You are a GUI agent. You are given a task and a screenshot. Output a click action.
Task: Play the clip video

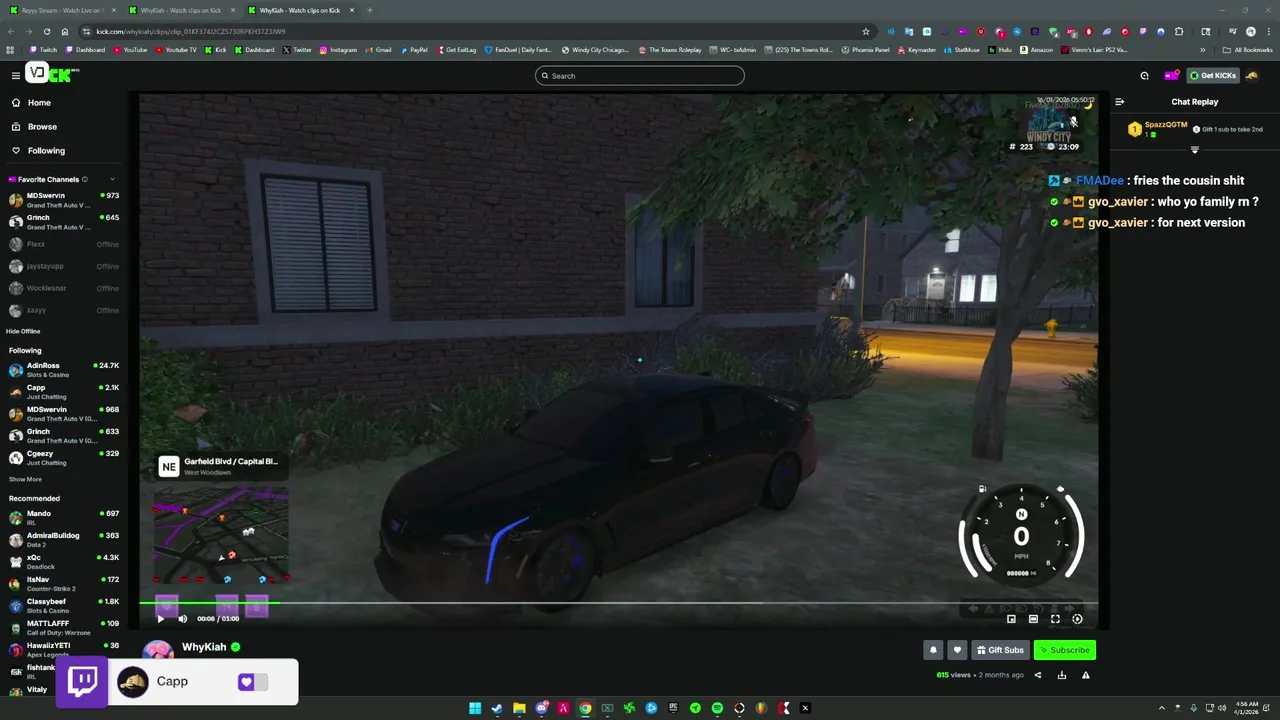160,618
